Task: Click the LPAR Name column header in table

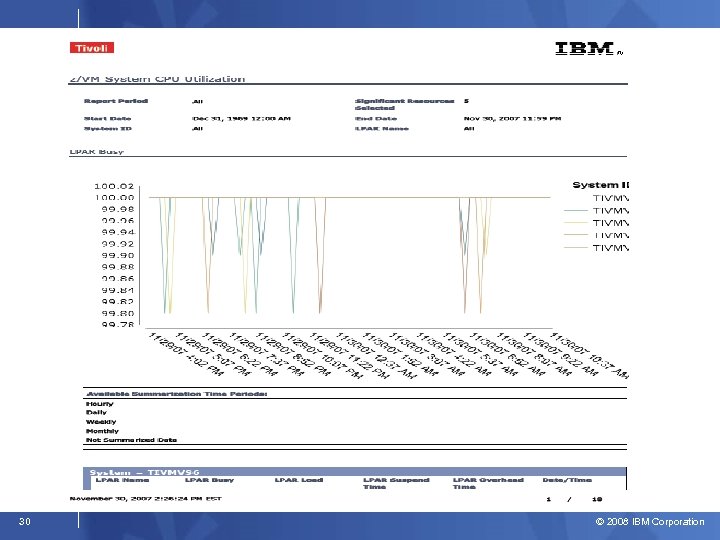Action: pyautogui.click(x=122, y=480)
